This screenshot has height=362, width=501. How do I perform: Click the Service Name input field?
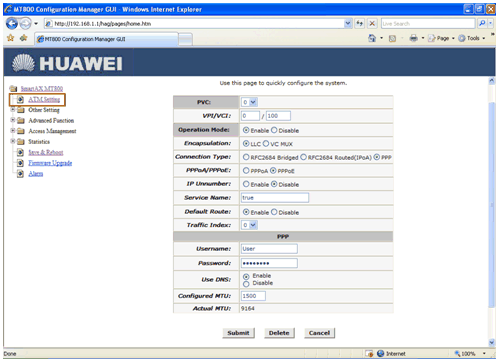(x=275, y=198)
